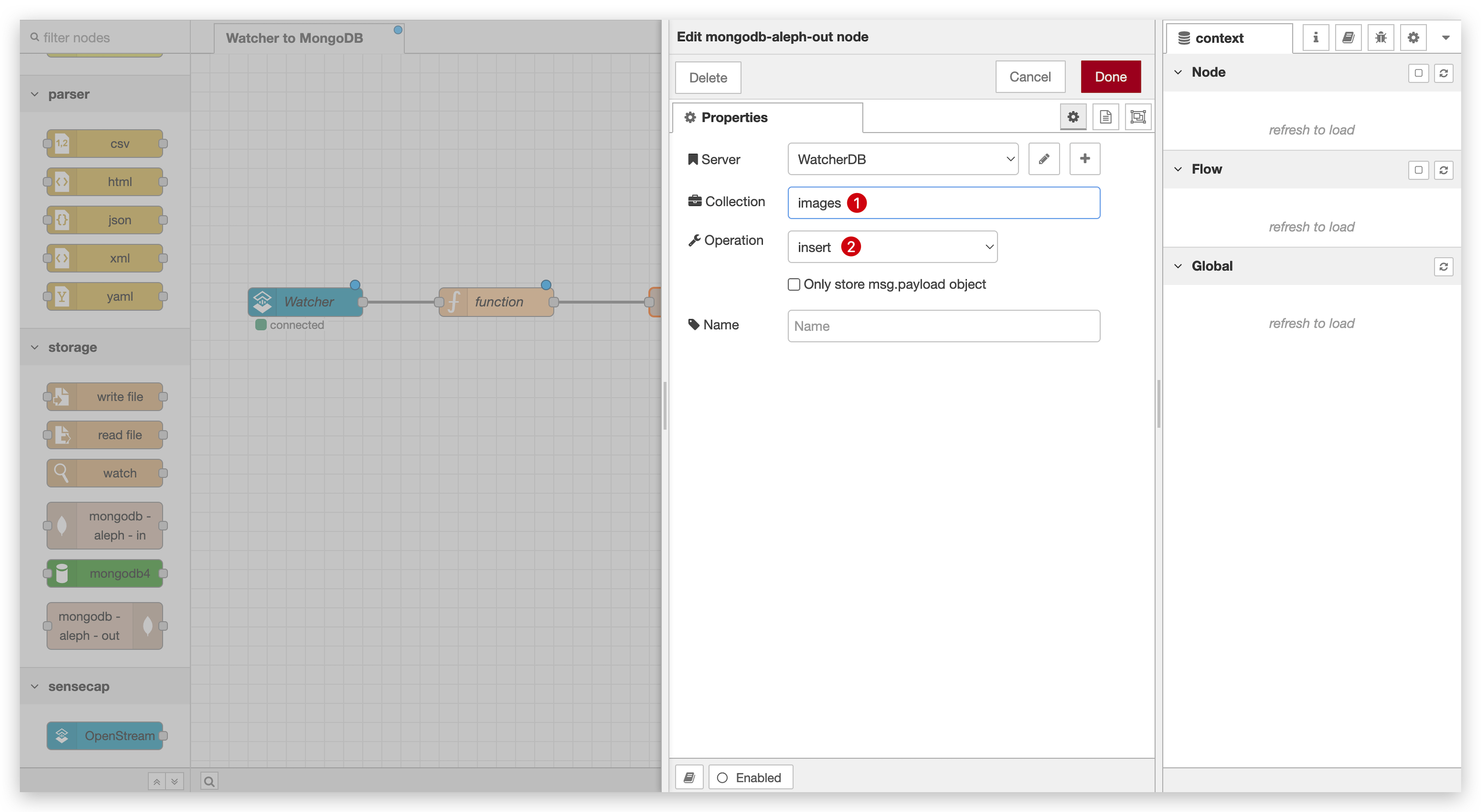This screenshot has width=1481, height=812.
Task: Open configuration nodes gear icon in sidebar
Action: click(1413, 38)
